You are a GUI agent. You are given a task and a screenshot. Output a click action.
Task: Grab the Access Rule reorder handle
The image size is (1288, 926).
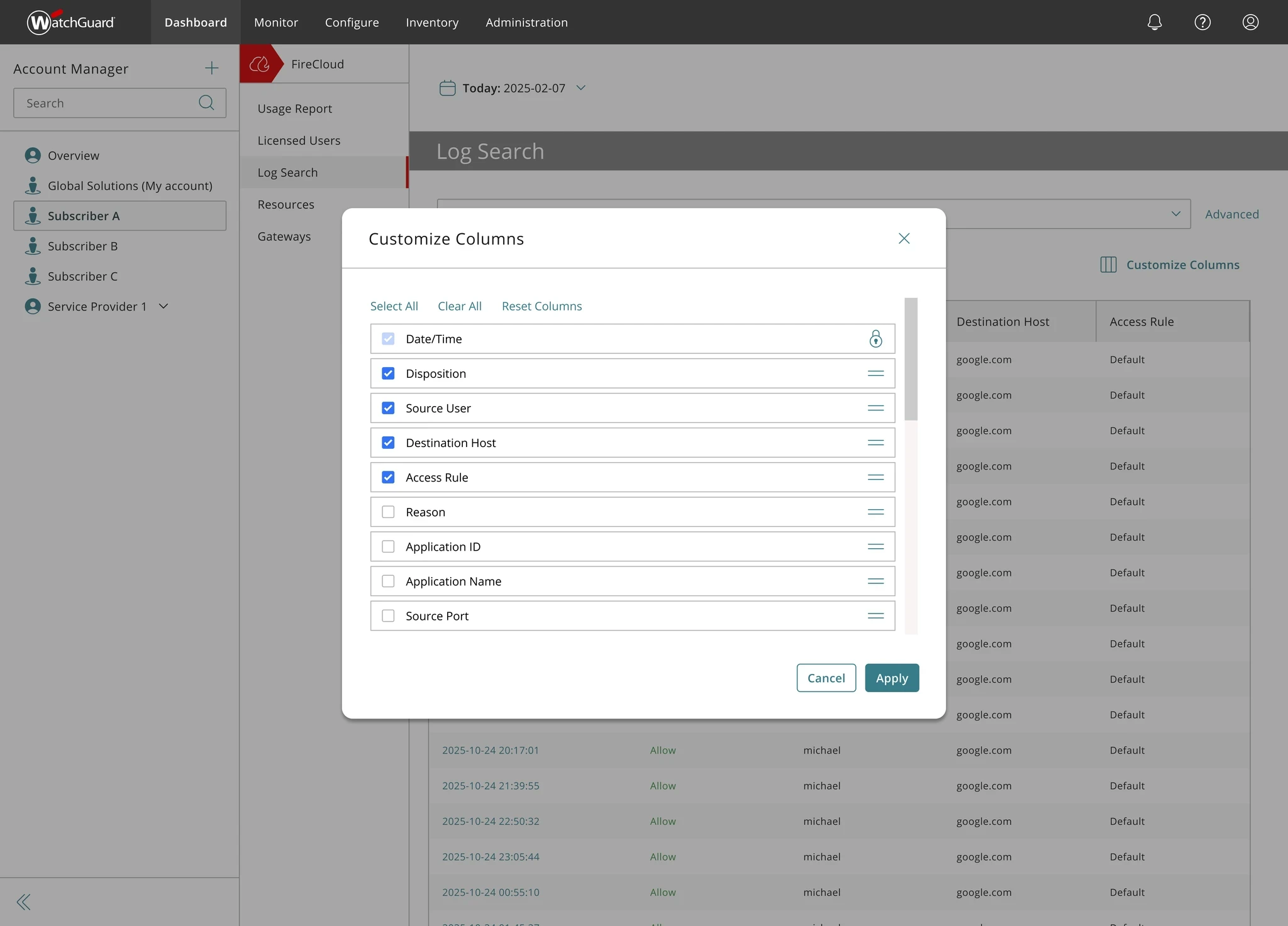pyautogui.click(x=875, y=477)
